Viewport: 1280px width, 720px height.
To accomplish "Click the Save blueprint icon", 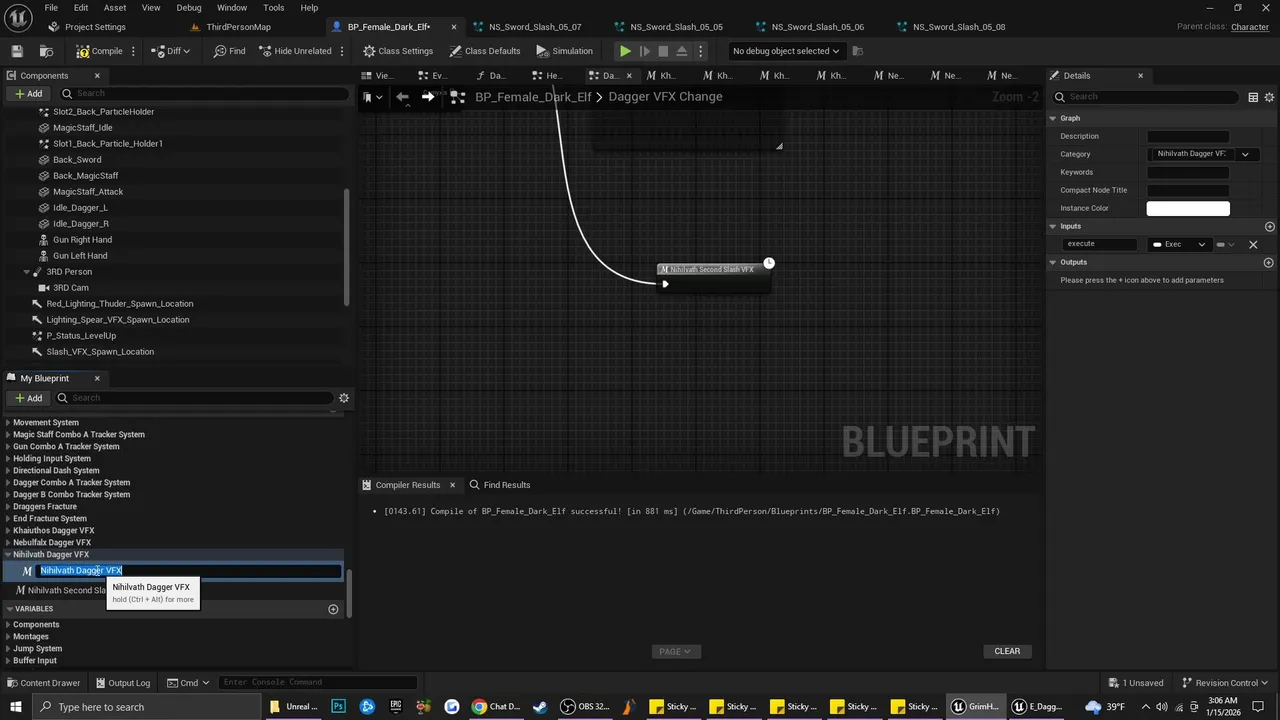I will [x=17, y=51].
